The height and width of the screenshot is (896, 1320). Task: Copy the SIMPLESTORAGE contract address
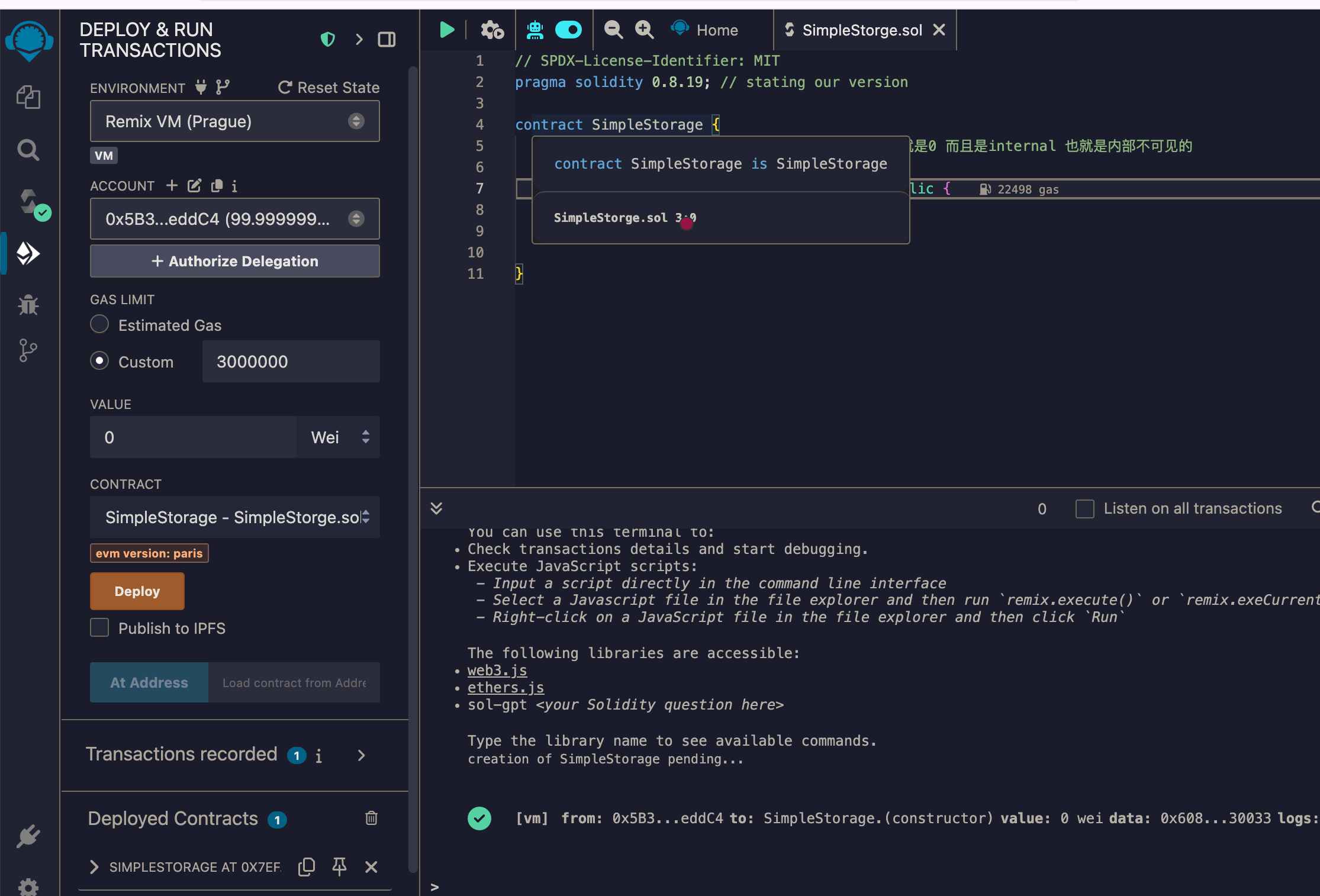coord(307,867)
